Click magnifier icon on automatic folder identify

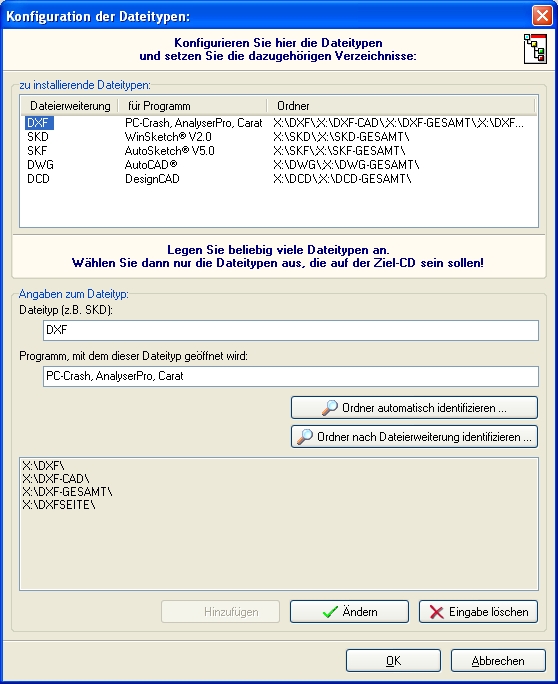[330, 408]
